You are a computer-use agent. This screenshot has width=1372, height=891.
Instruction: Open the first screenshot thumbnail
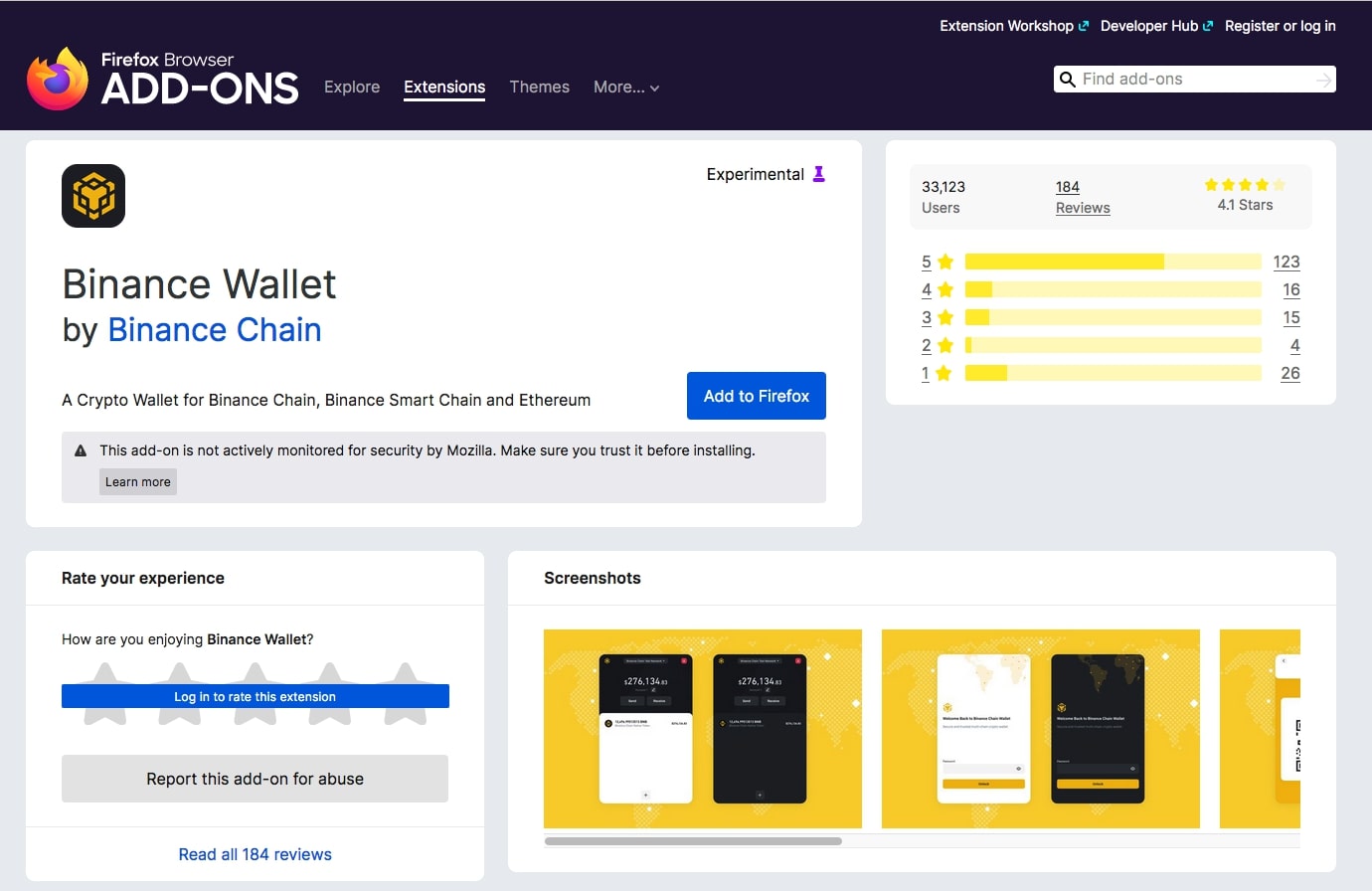click(702, 728)
